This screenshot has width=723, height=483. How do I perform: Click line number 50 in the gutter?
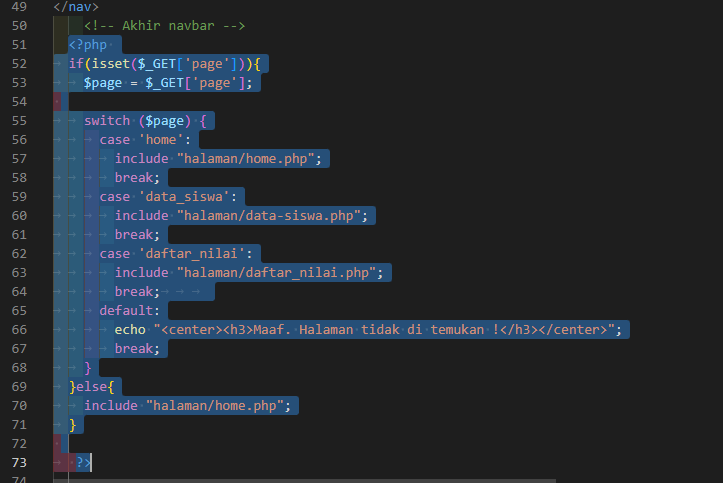coord(19,26)
